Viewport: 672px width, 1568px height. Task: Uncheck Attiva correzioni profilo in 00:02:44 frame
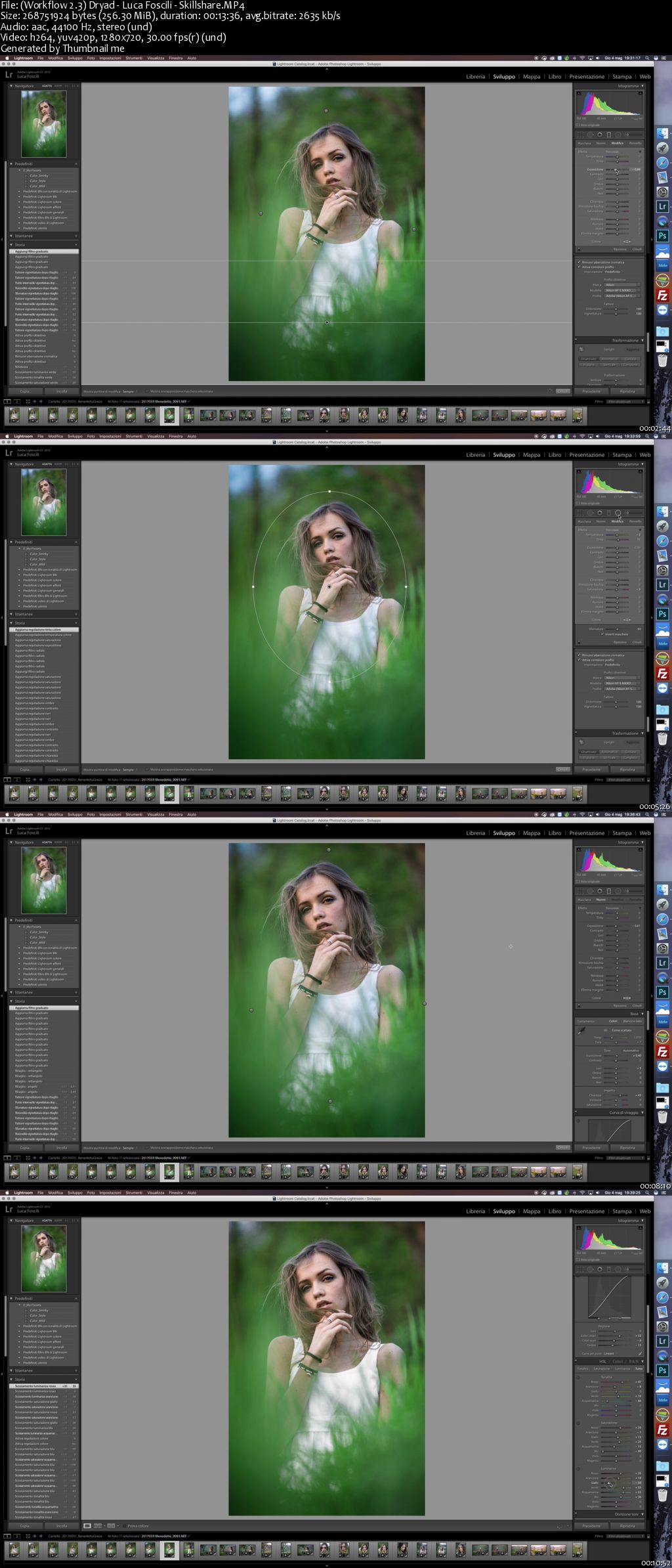[x=579, y=267]
